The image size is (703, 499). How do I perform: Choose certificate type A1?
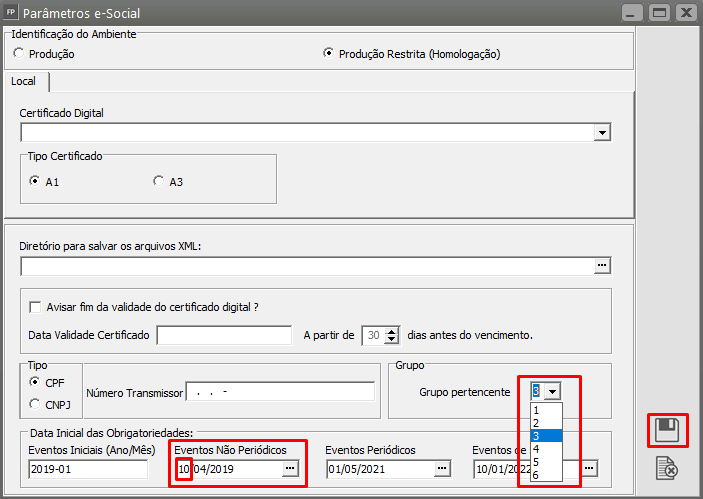pos(34,181)
